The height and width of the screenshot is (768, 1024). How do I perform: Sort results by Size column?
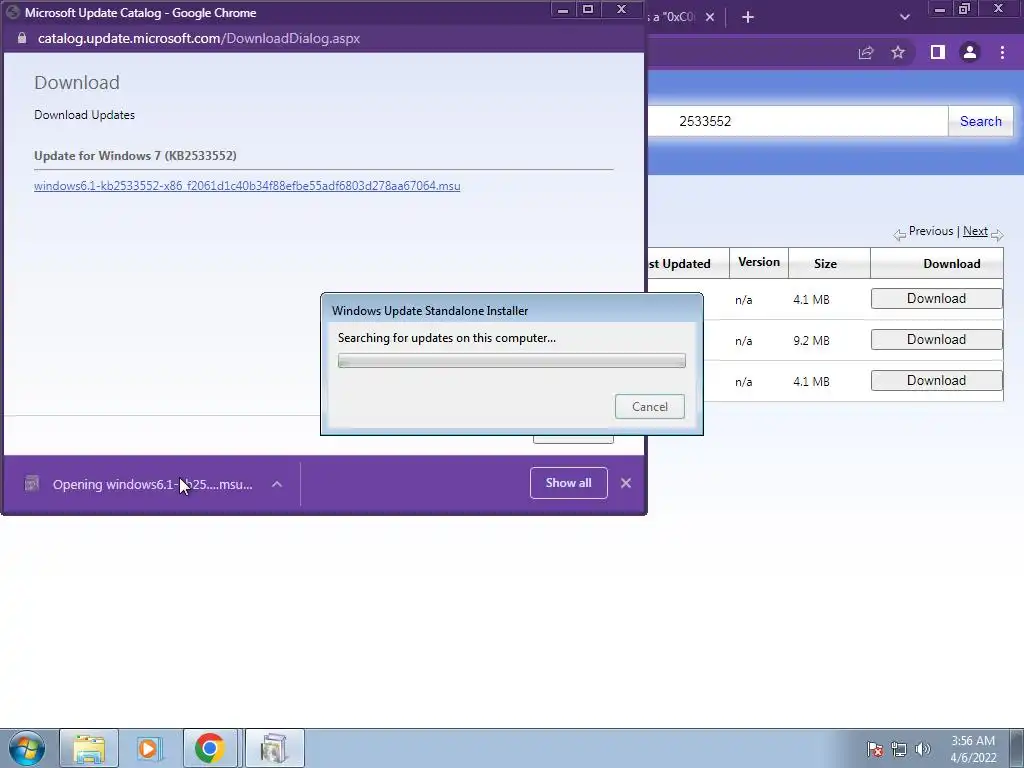tap(825, 264)
